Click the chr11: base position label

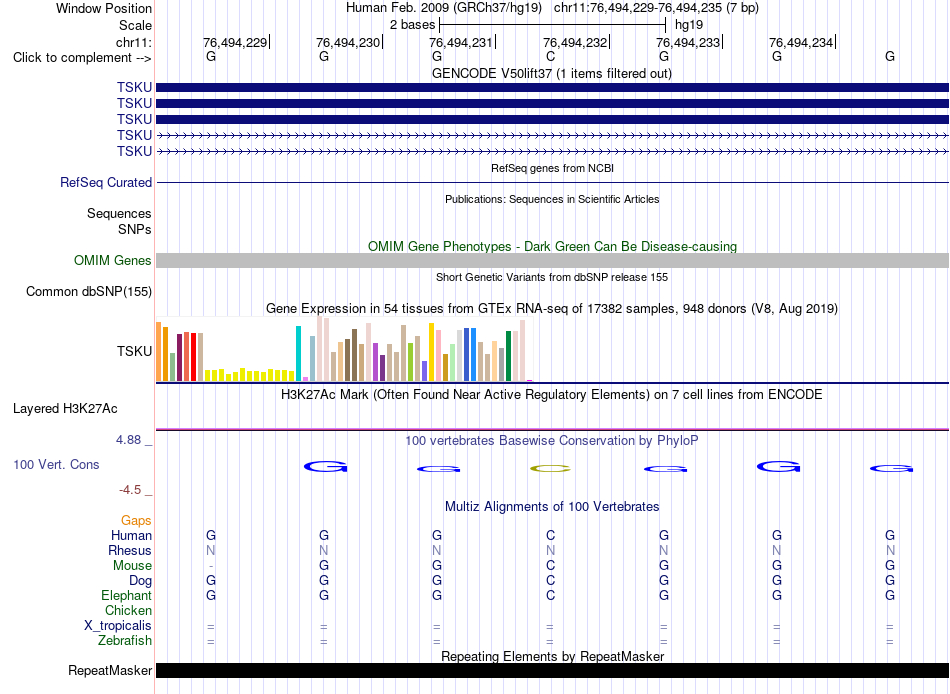(134, 42)
